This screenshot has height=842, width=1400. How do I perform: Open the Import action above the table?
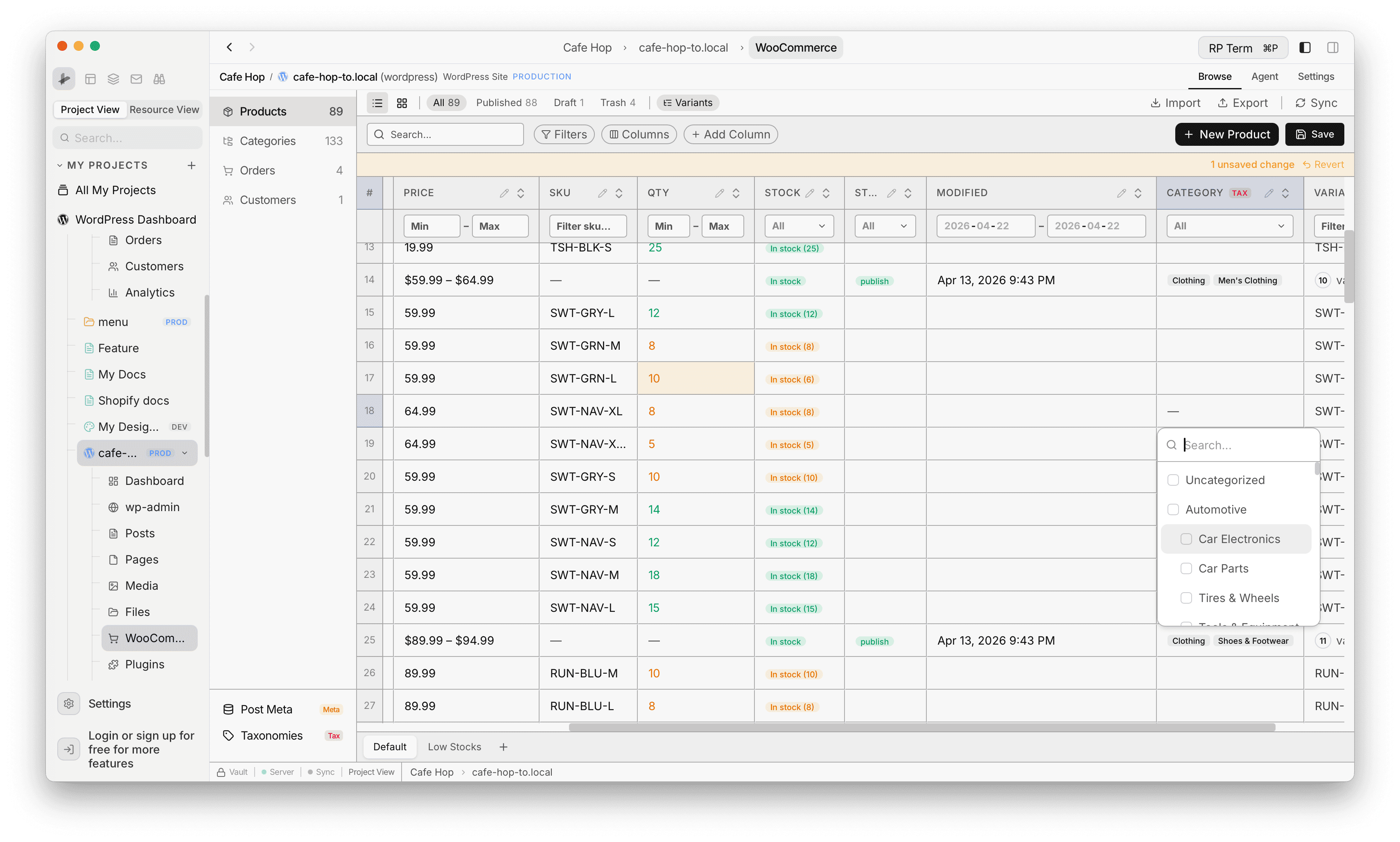click(x=1175, y=103)
